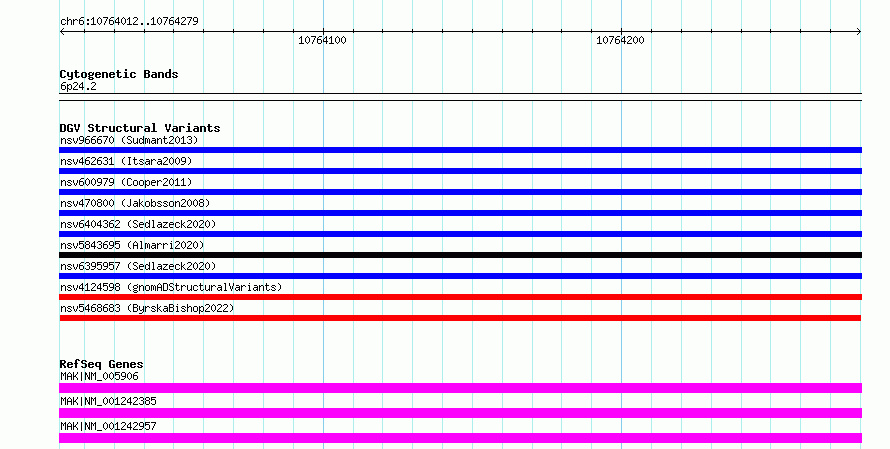
Task: Open variant nsv966670 (Sudmant2013) label
Action: [129, 140]
